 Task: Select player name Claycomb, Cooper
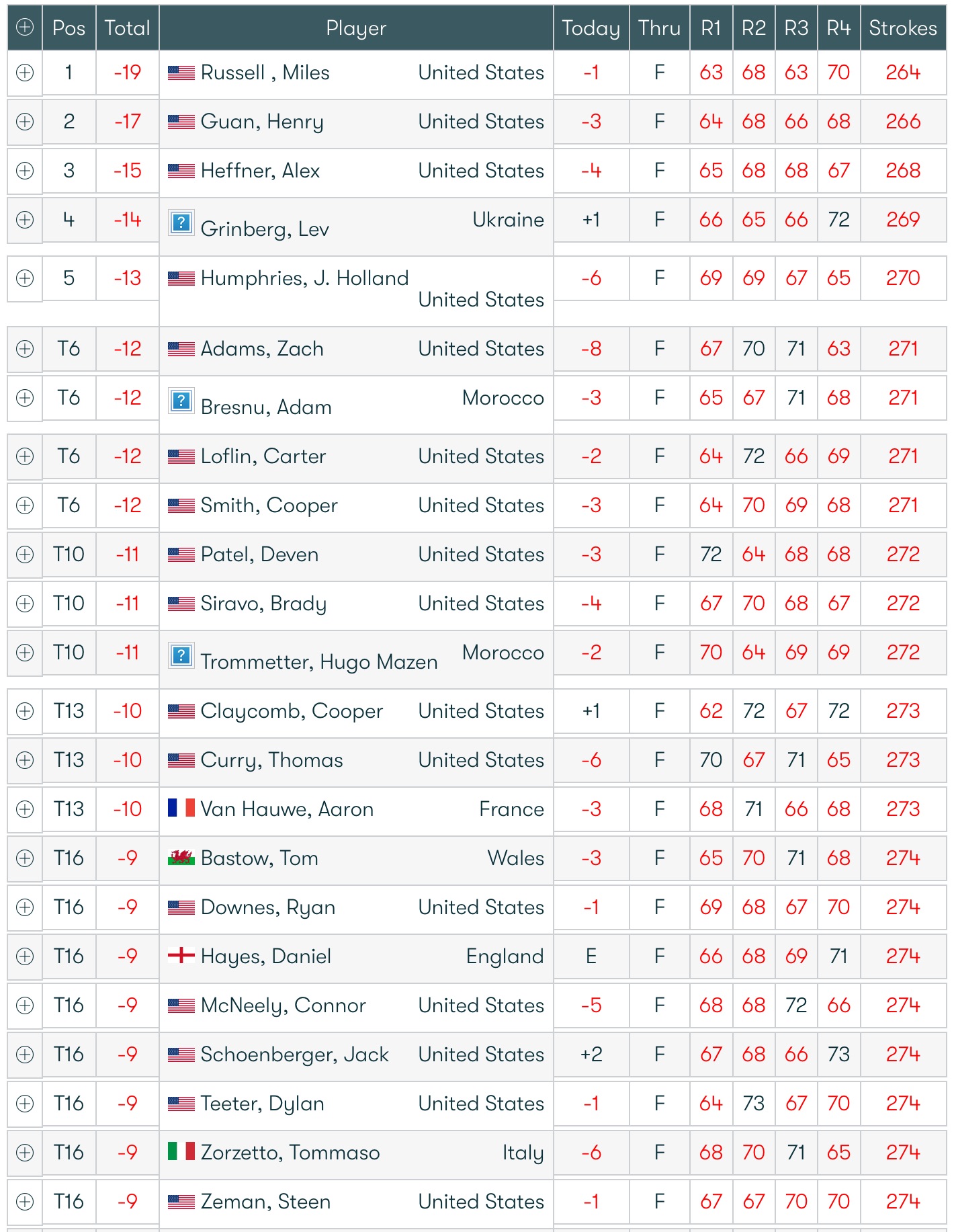[292, 711]
